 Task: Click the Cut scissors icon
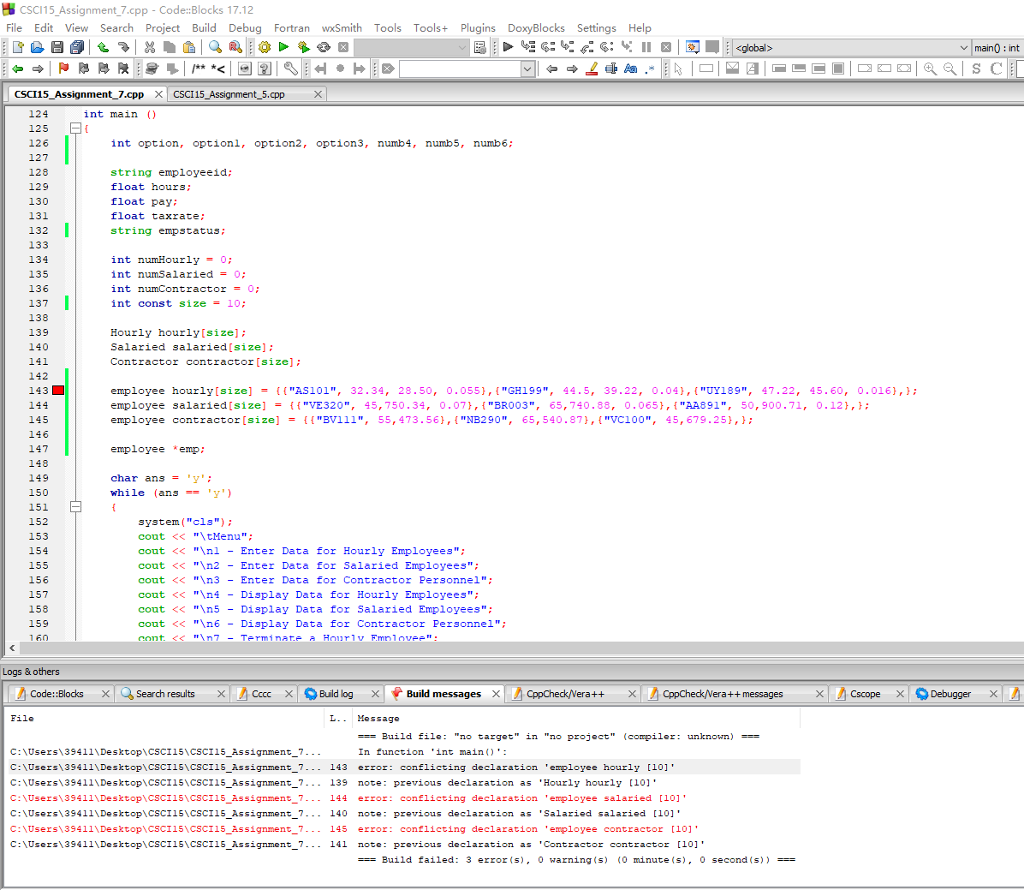point(150,47)
